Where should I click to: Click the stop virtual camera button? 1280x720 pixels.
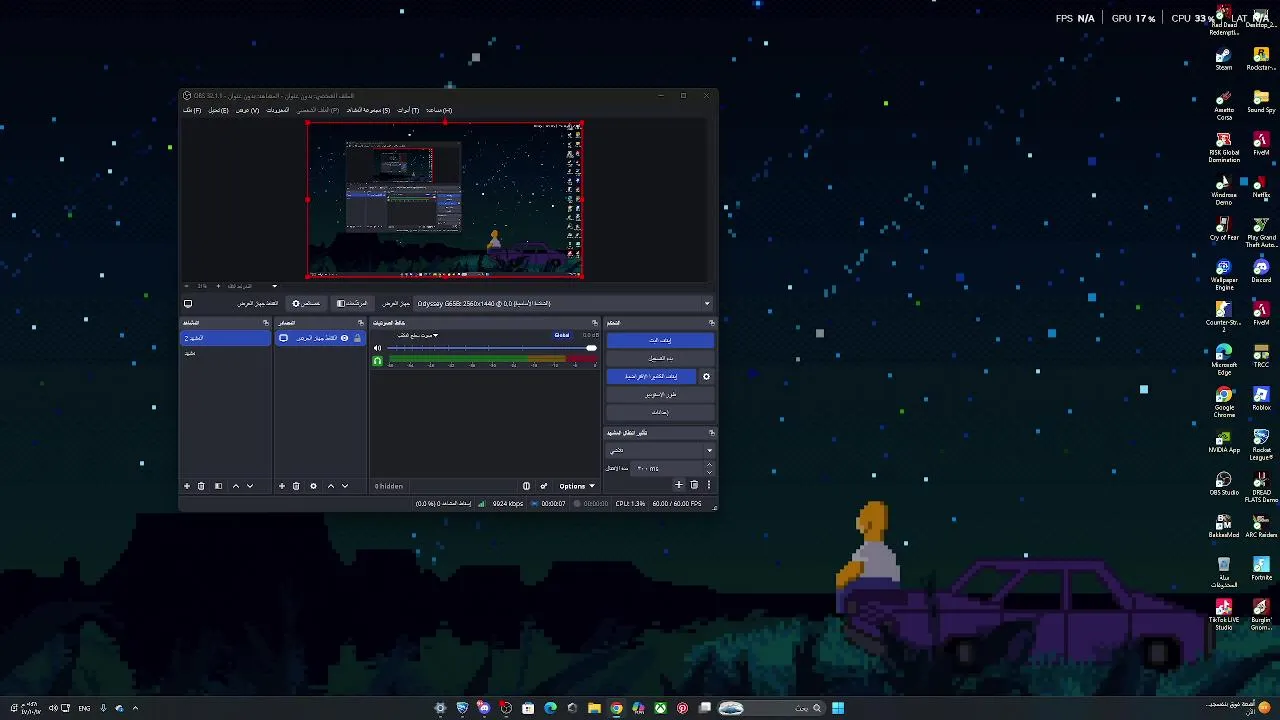[x=651, y=377]
